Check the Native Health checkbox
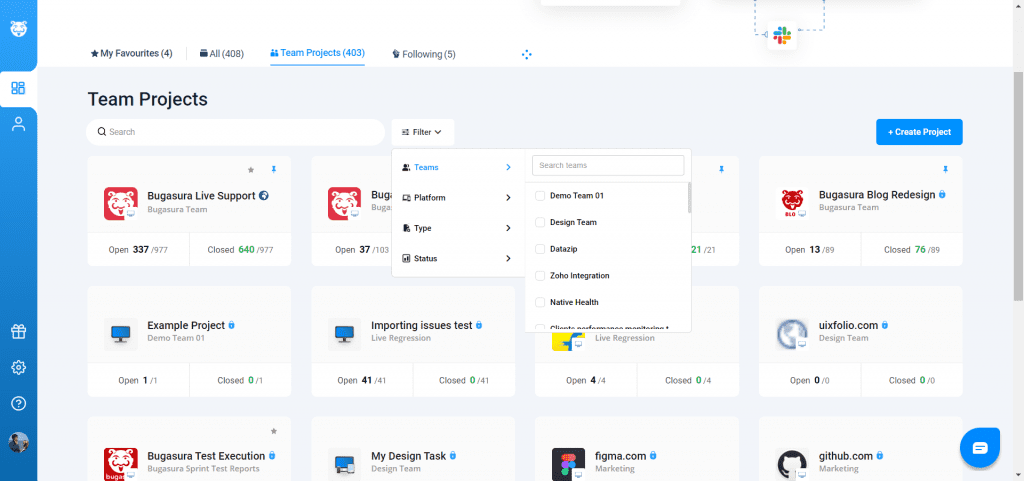The width and height of the screenshot is (1024, 481). 540,303
